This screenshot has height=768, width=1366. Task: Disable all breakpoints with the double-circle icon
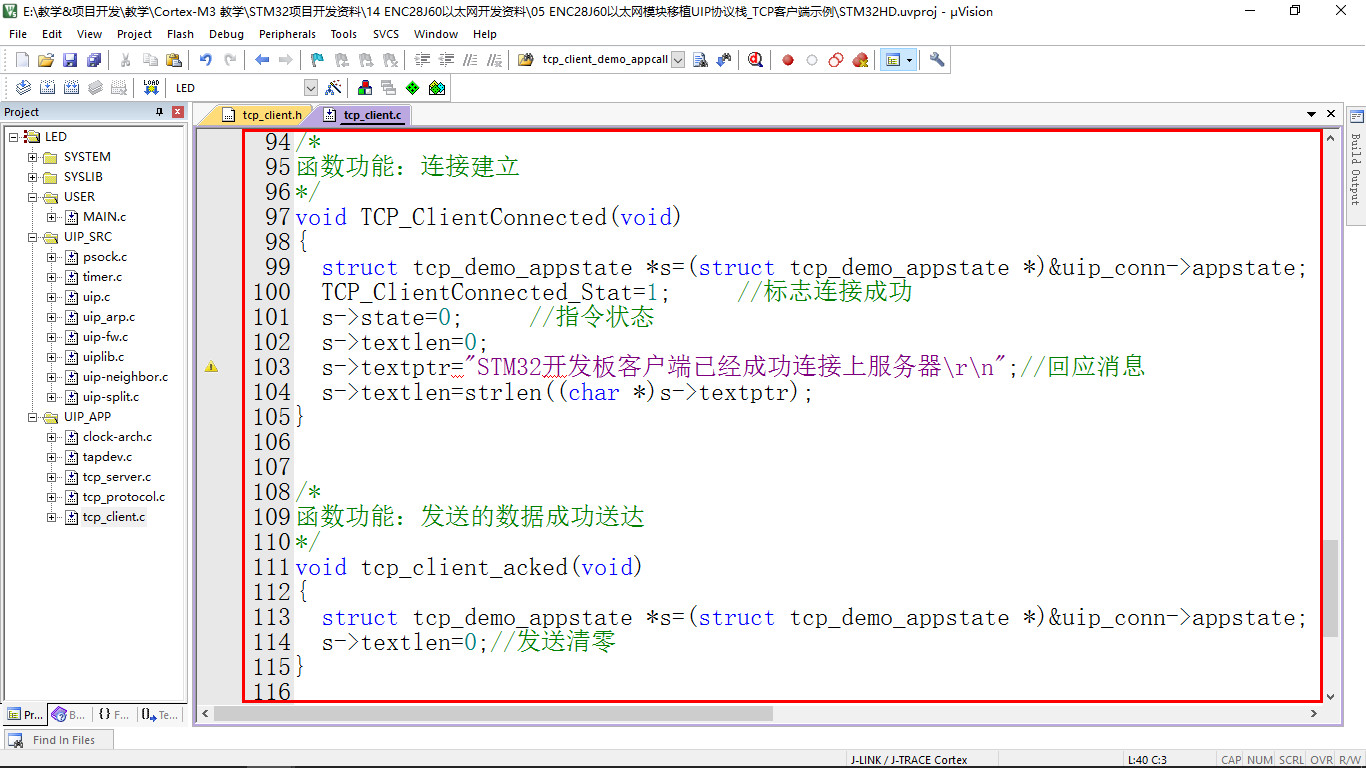pos(836,60)
